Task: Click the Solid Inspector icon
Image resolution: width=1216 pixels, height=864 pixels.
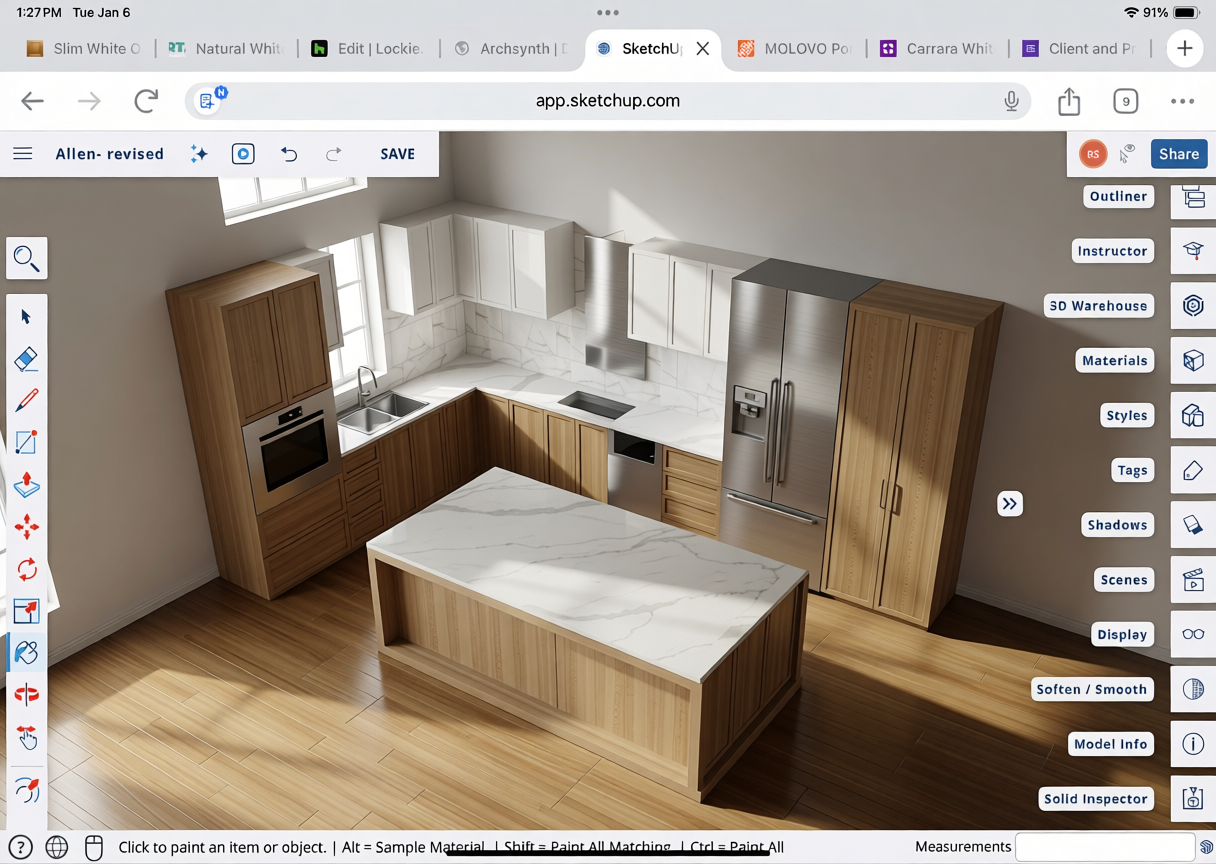Action: 1193,799
